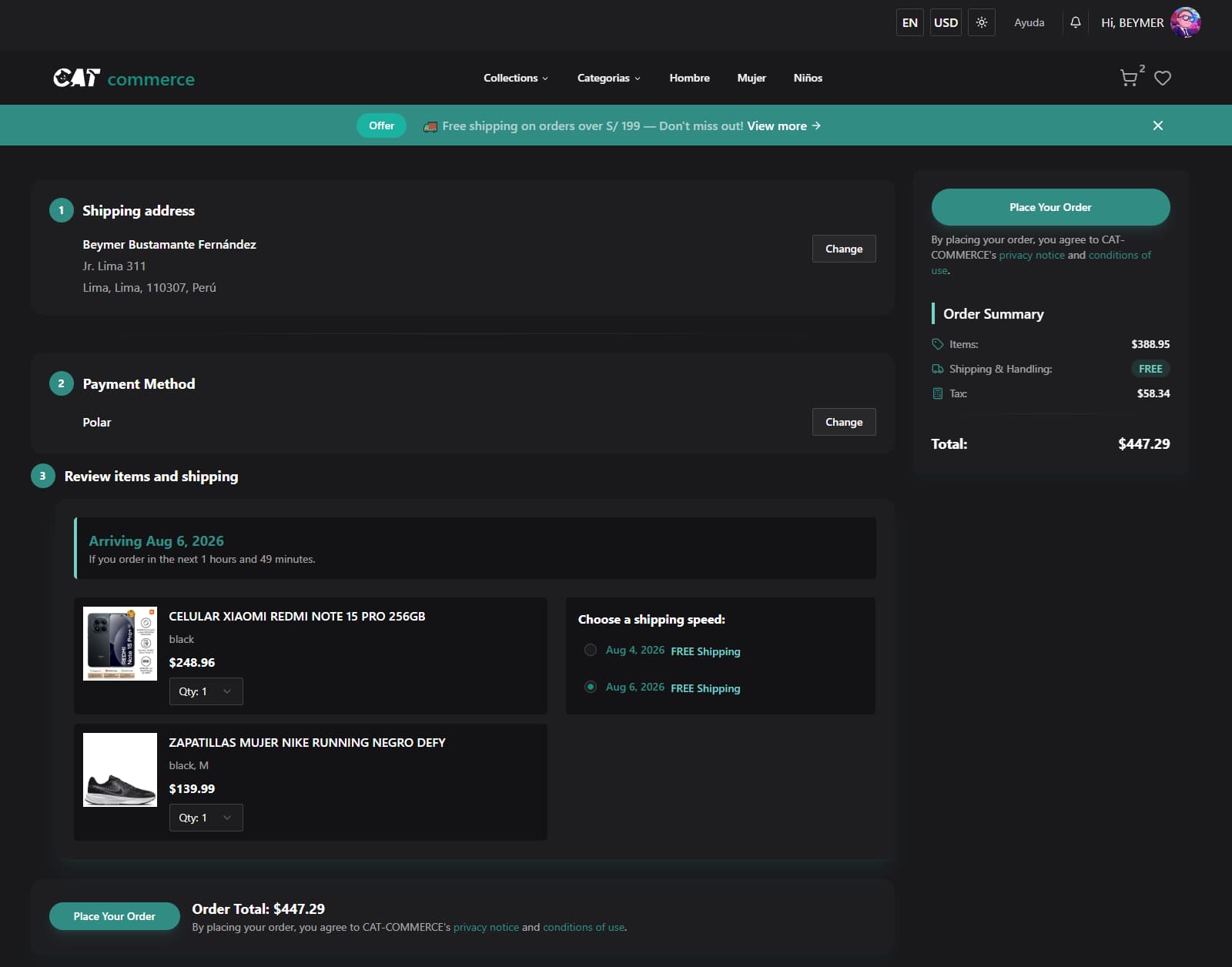Open the Xiaomi Redmi Note product thumbnail
This screenshot has width=1232, height=967.
[120, 644]
